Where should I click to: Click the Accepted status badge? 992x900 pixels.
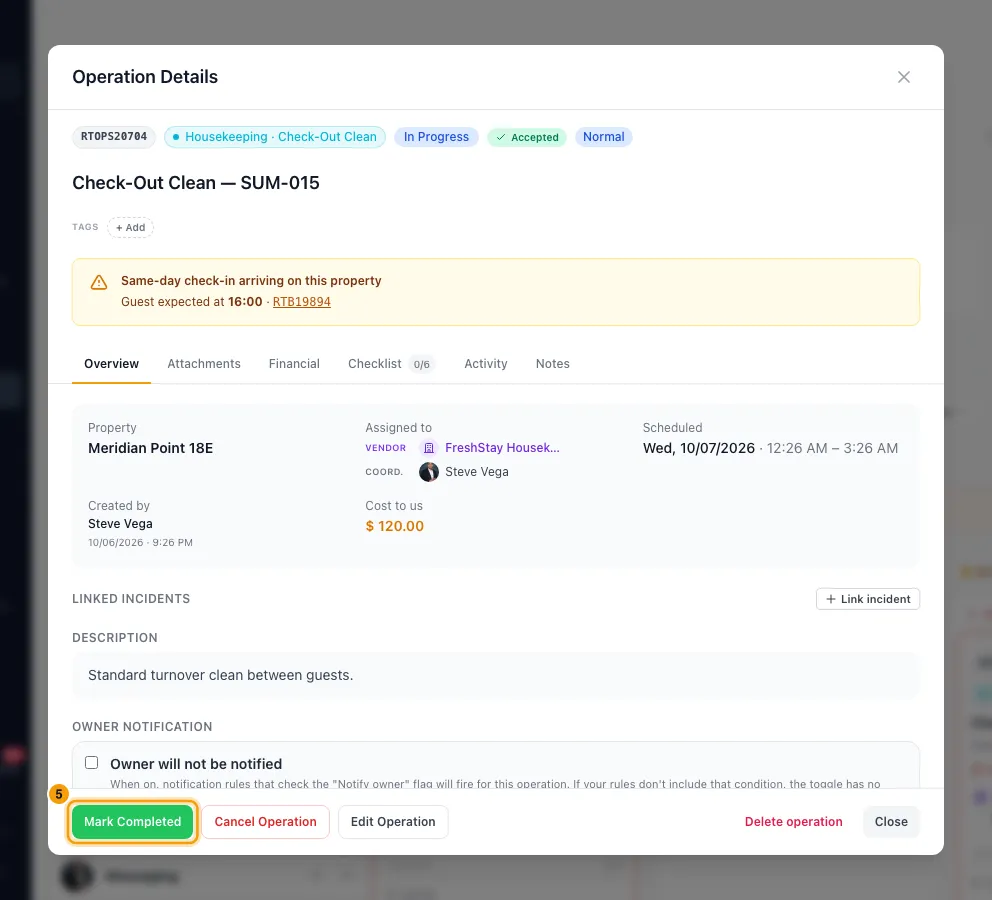527,137
